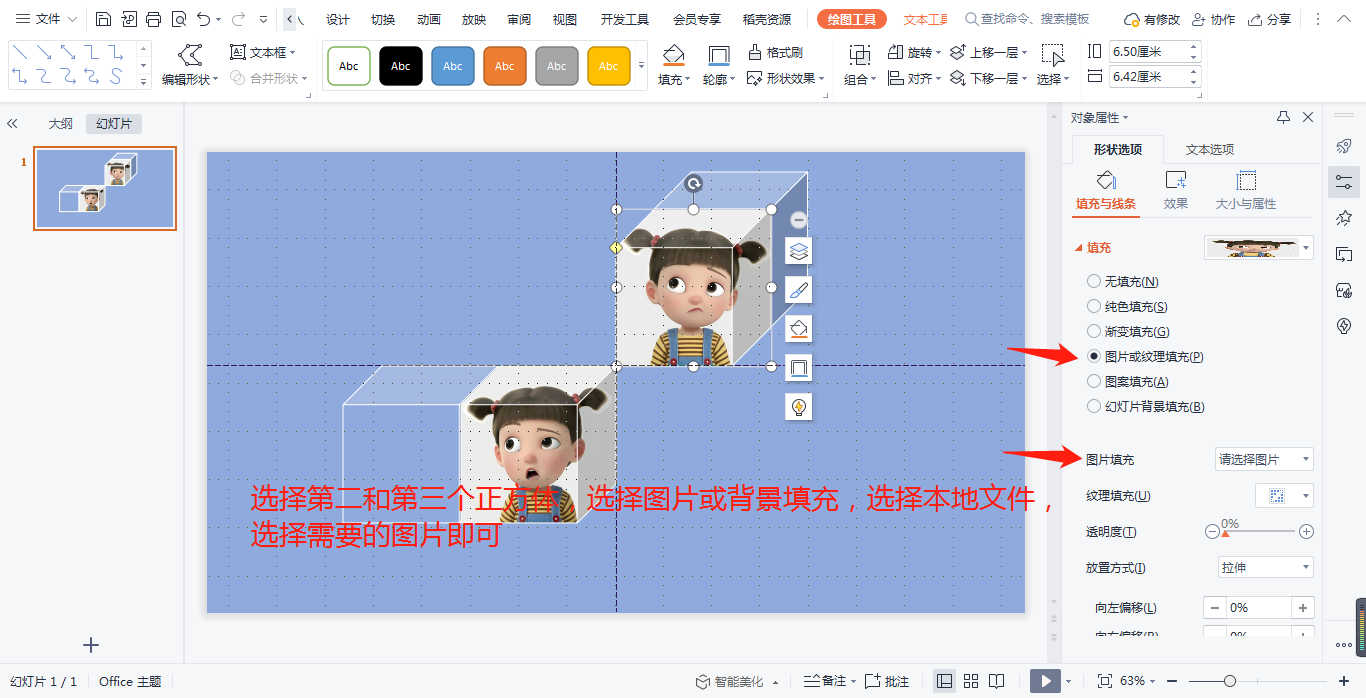Image resolution: width=1366 pixels, height=698 pixels.
Task: Select slide 1 thumbnail
Action: point(105,189)
